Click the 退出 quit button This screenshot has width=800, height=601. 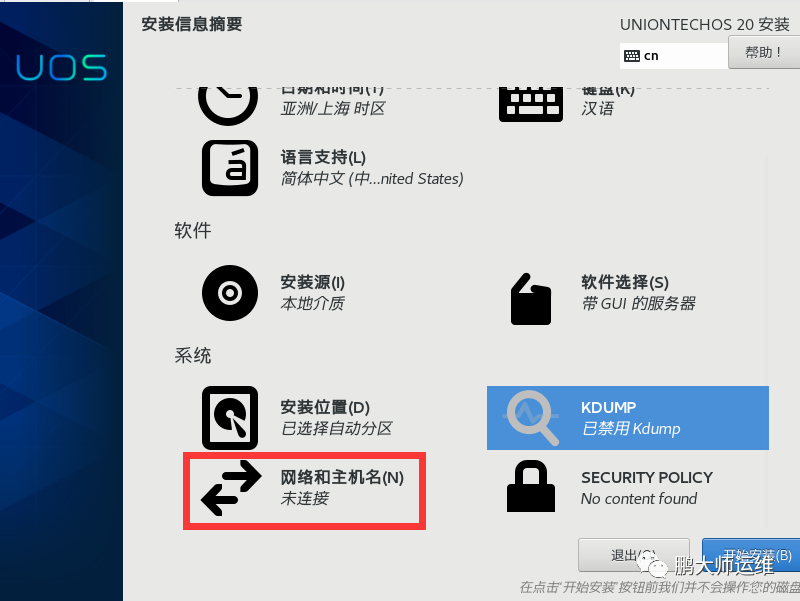tap(634, 555)
